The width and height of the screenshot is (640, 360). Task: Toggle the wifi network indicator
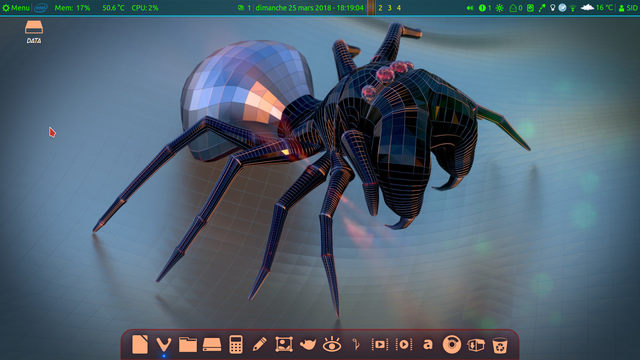coord(573,8)
